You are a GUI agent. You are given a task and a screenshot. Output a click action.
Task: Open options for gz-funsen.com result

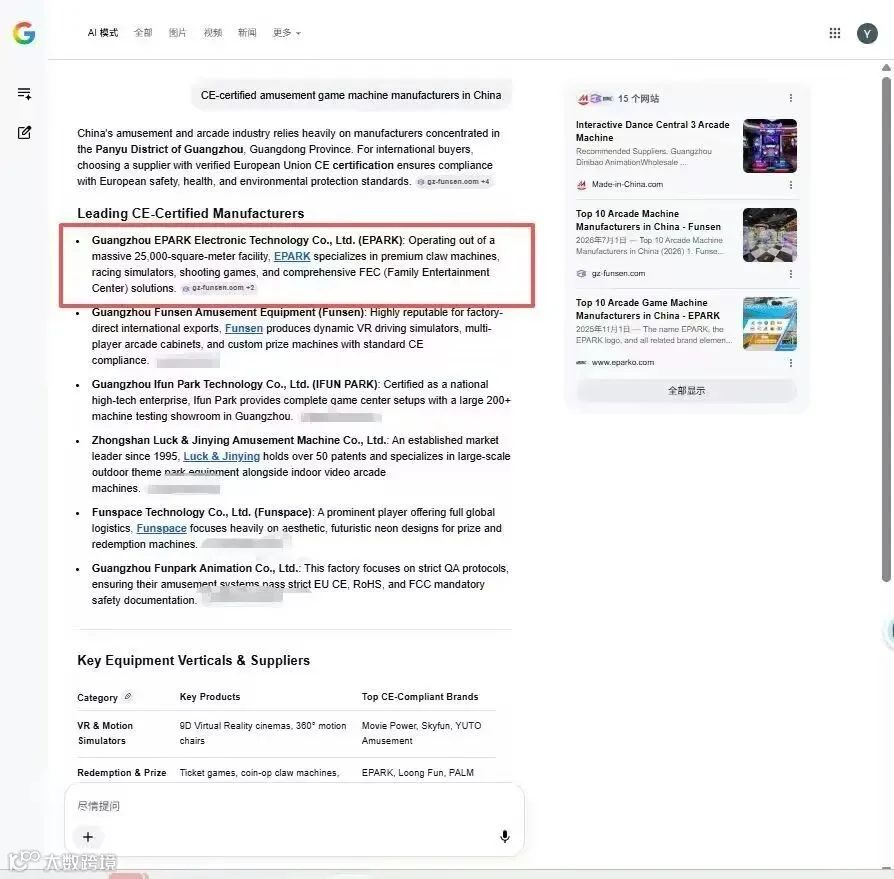tap(791, 274)
